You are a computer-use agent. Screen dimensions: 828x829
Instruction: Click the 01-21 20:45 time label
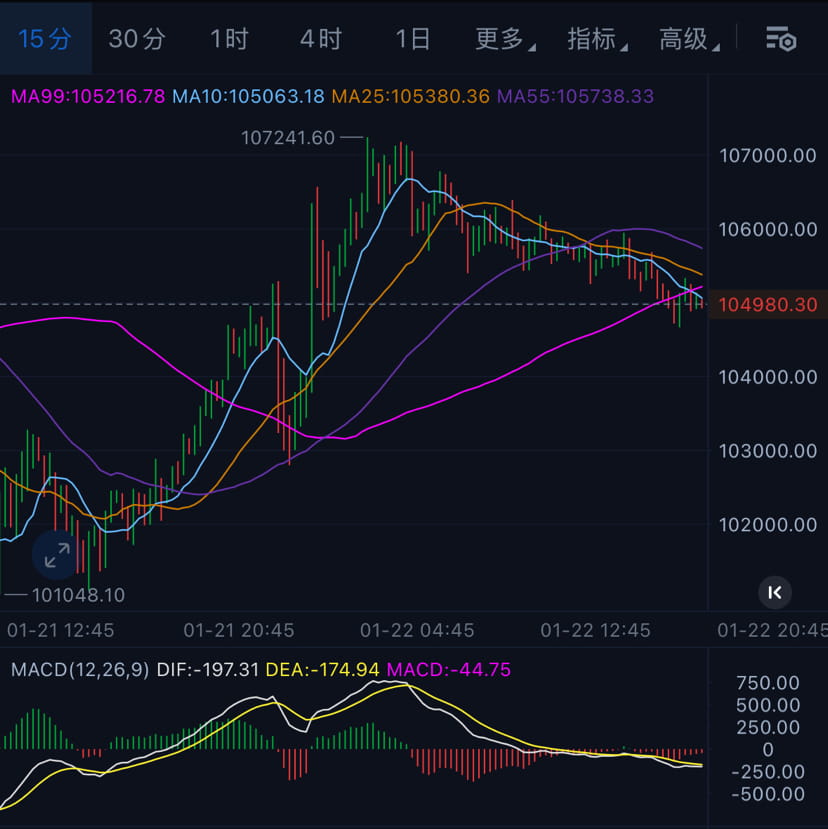click(239, 630)
